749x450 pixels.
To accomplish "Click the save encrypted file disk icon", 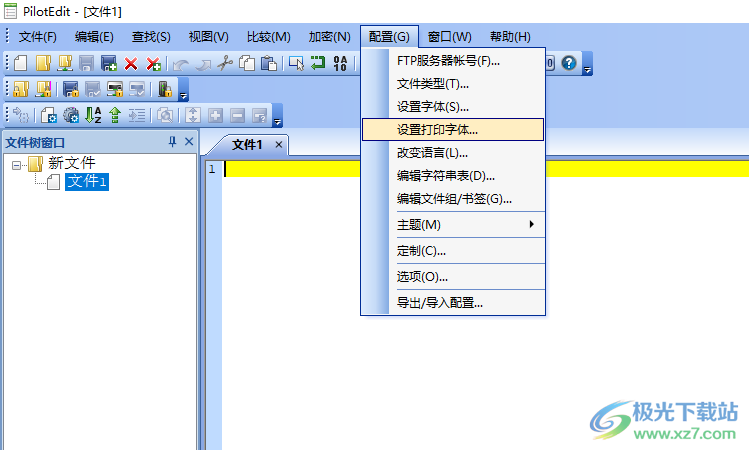I will tap(71, 89).
